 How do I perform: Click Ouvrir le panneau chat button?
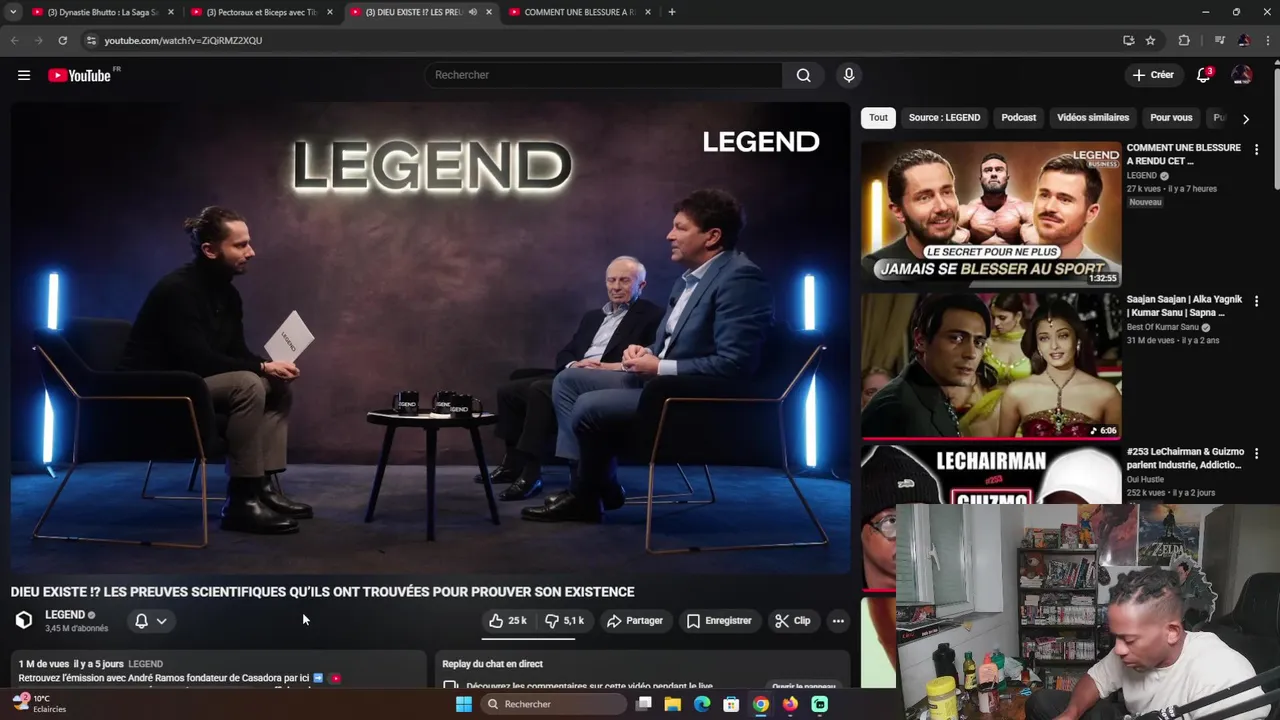(804, 687)
